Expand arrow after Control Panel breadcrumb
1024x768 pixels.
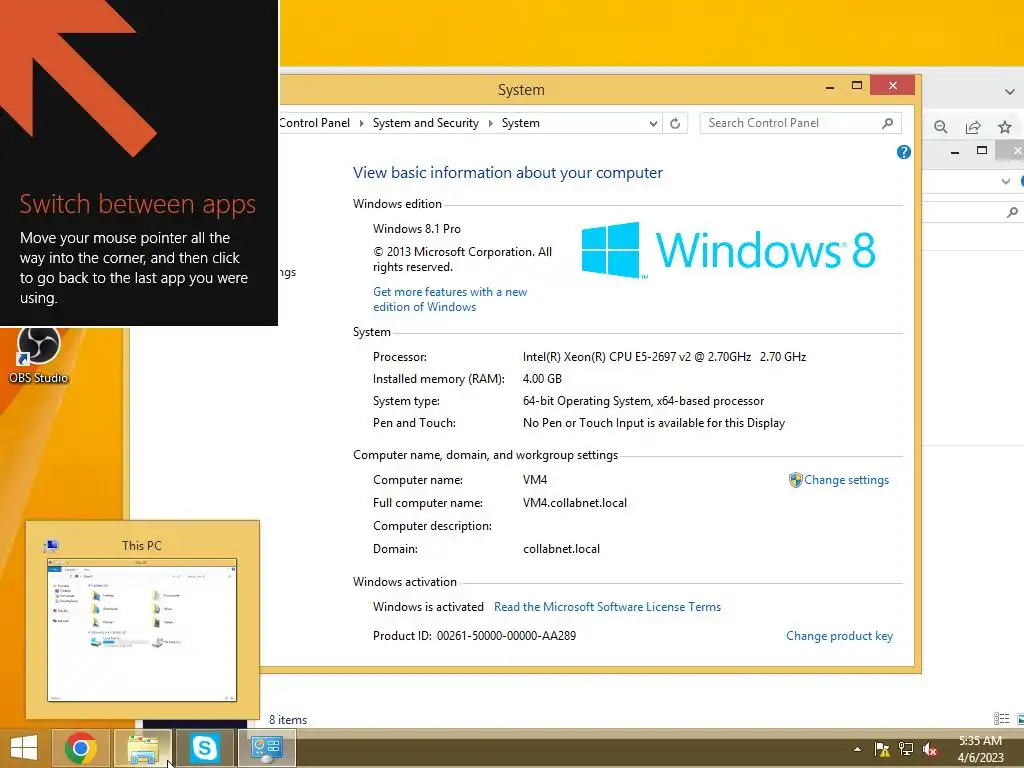tap(361, 123)
